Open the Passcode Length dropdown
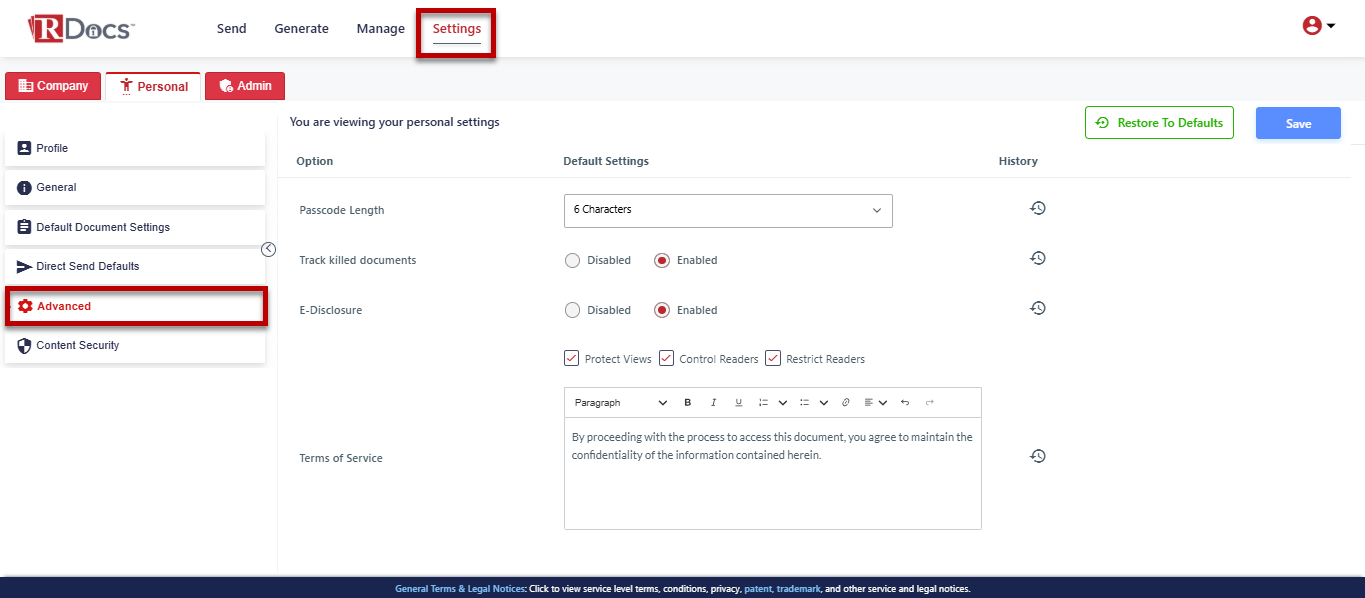 [727, 211]
